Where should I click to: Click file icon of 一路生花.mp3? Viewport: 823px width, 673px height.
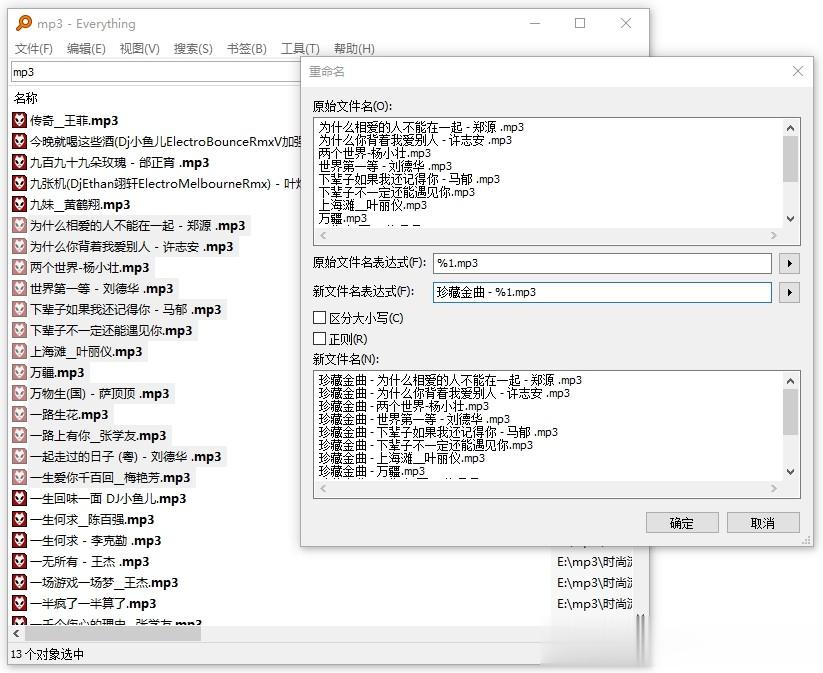pyautogui.click(x=19, y=414)
